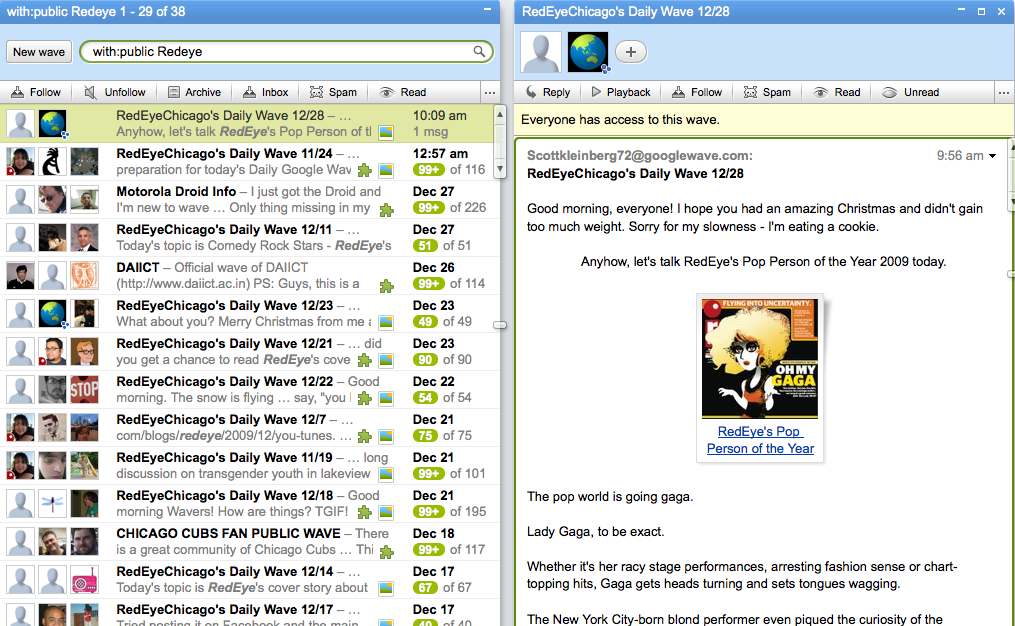The image size is (1015, 626).
Task: Open the message timestamp dropdown arrow at 9:56 am
Action: (x=992, y=156)
